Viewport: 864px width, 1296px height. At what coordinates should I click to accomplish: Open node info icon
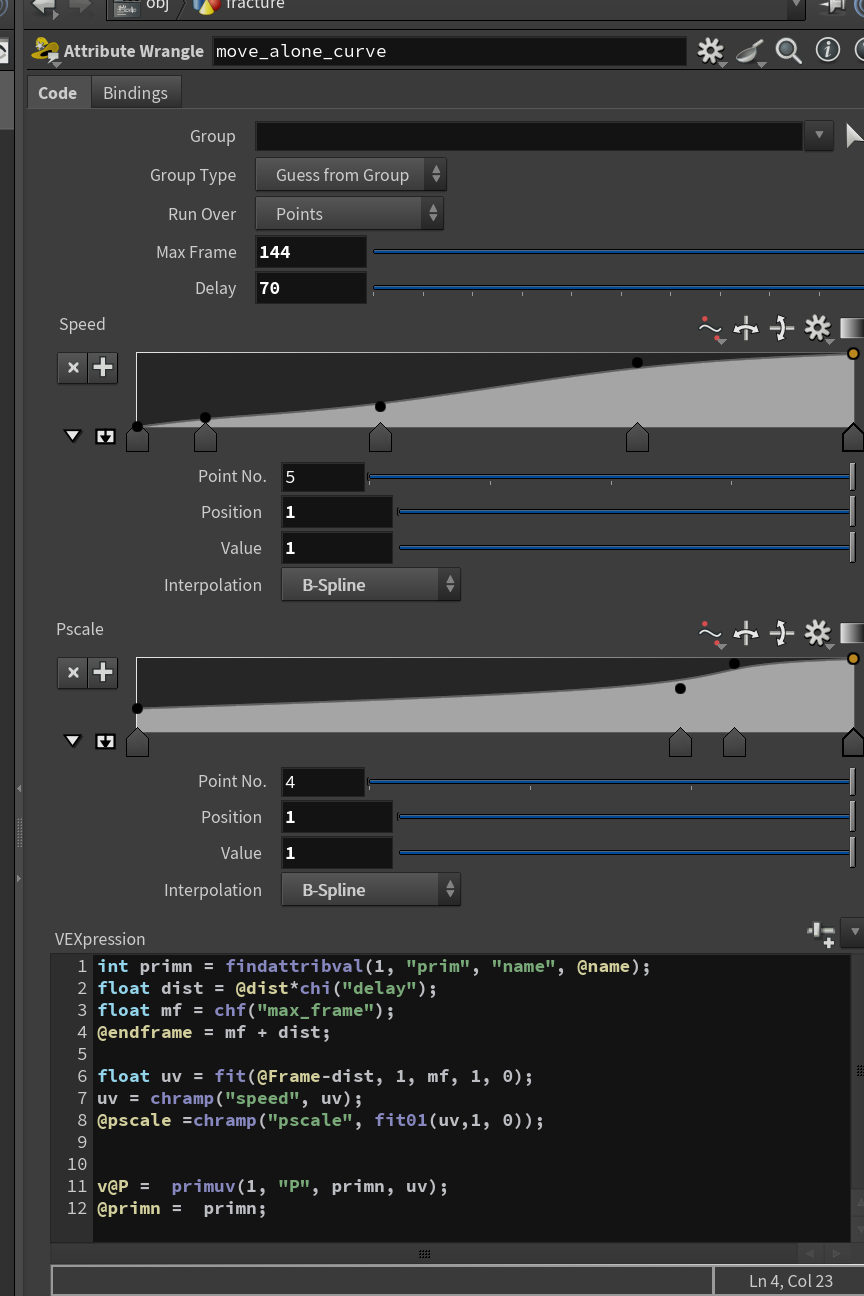(x=828, y=50)
